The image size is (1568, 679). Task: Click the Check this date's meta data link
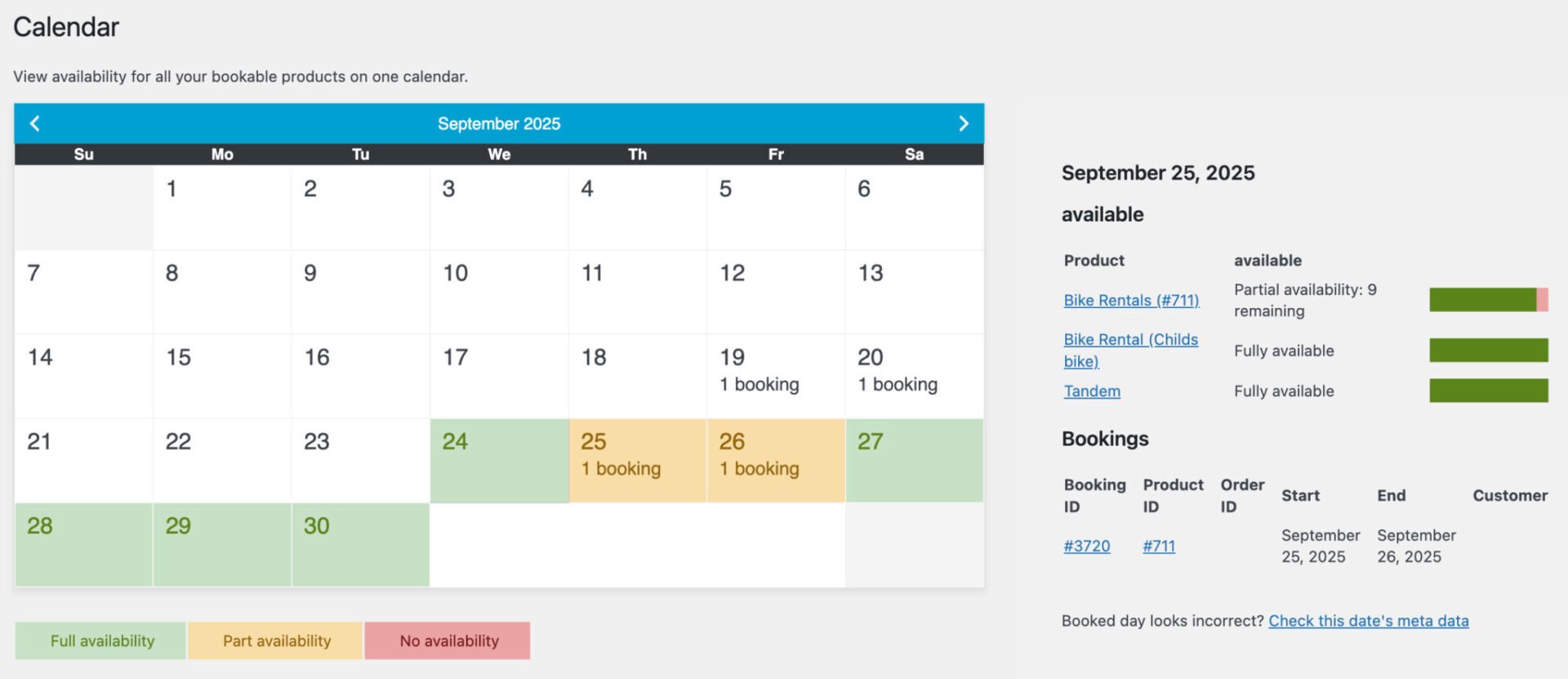tap(1369, 621)
